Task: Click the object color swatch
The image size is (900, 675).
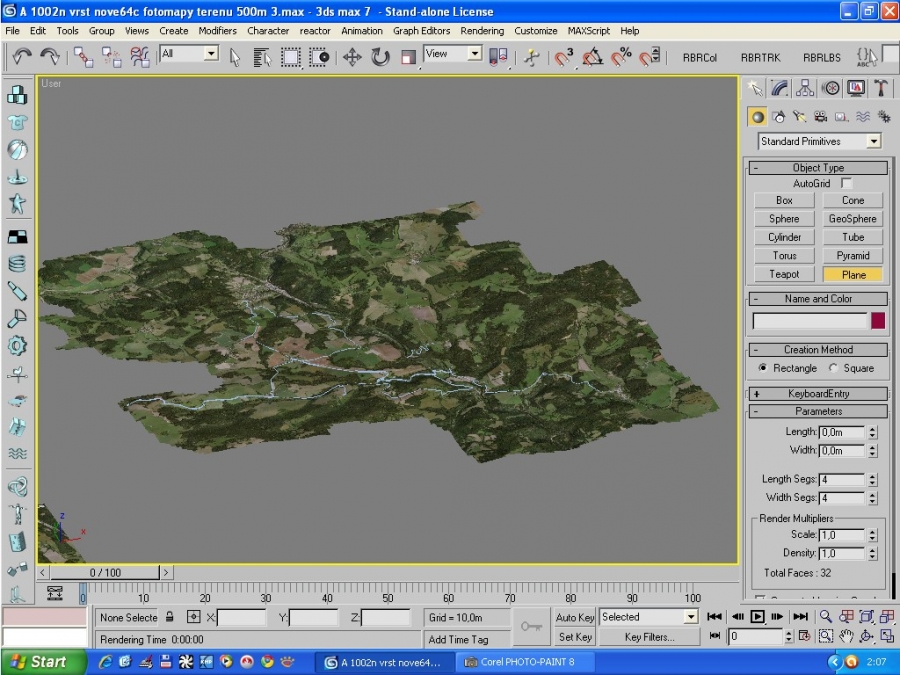Action: [x=877, y=321]
